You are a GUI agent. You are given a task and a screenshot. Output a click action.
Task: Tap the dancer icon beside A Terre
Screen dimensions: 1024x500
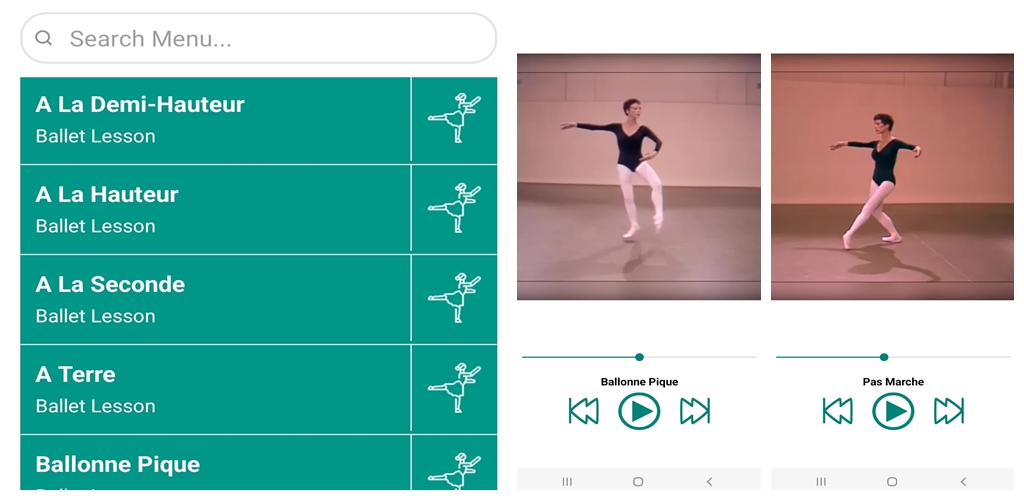coord(455,388)
